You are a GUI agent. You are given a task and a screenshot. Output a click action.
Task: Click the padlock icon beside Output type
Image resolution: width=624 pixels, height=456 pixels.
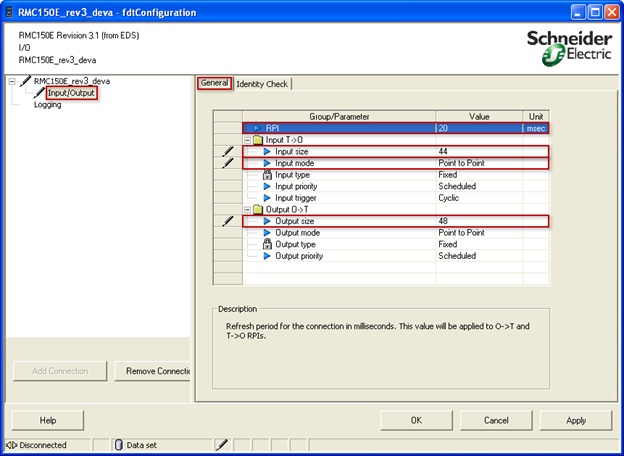click(x=267, y=244)
